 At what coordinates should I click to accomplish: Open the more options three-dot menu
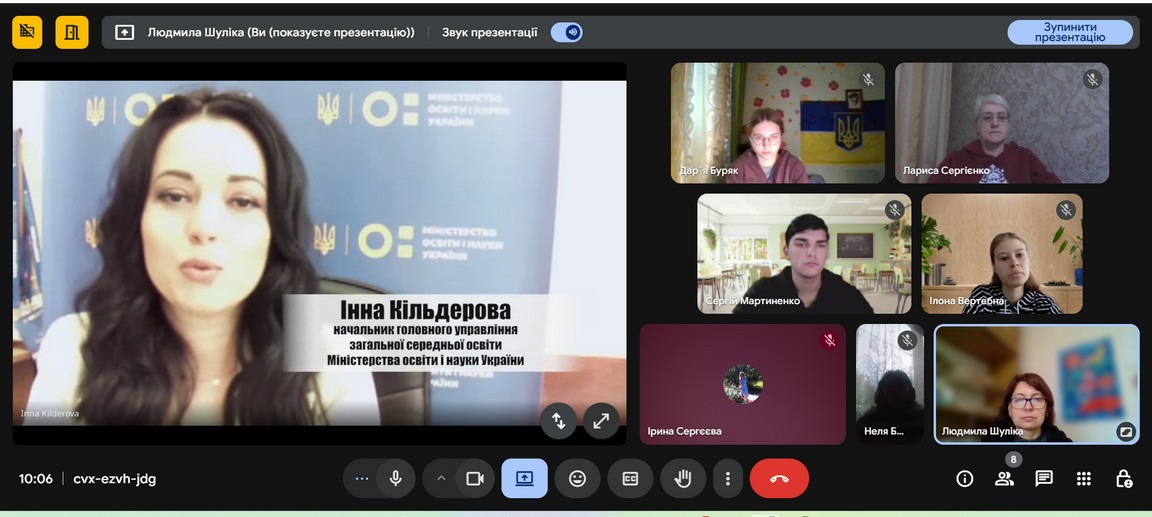tap(728, 479)
